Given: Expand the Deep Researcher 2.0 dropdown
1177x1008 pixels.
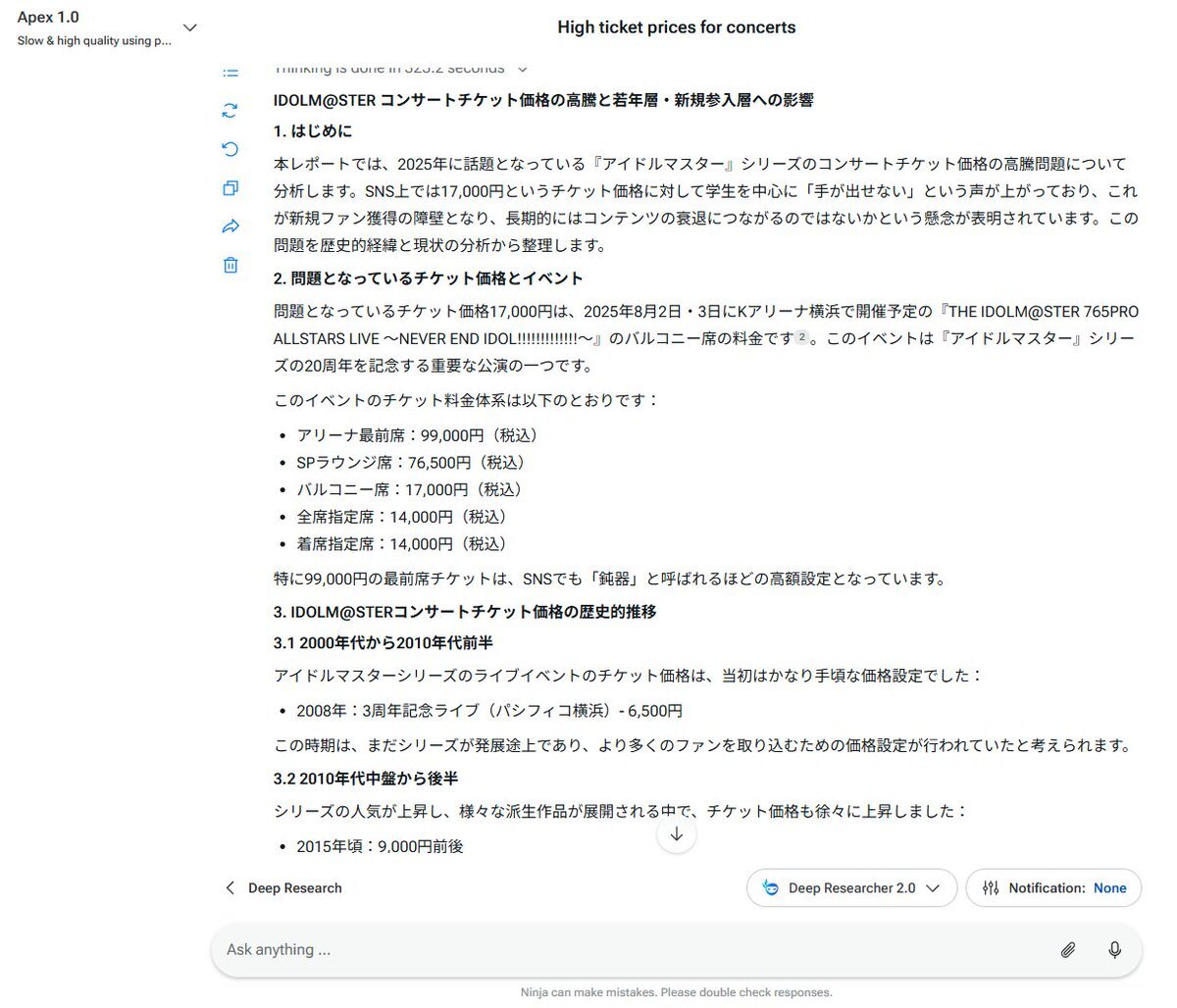Looking at the screenshot, I should click(x=851, y=887).
